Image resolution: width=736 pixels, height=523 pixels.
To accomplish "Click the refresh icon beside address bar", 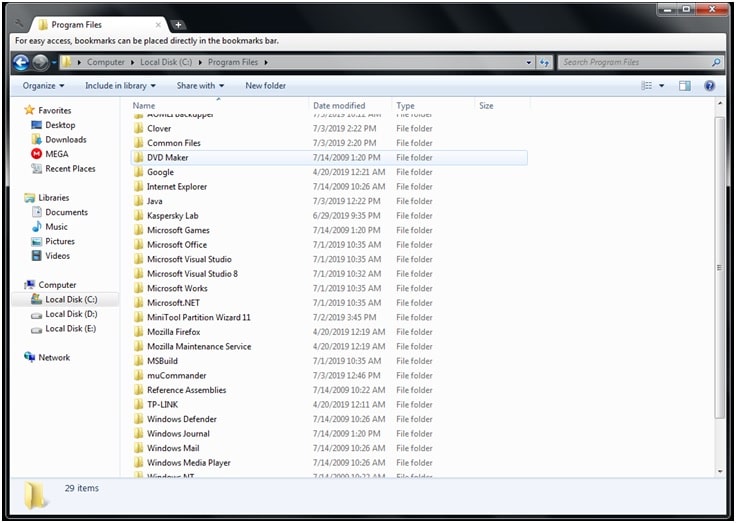I will coord(544,62).
